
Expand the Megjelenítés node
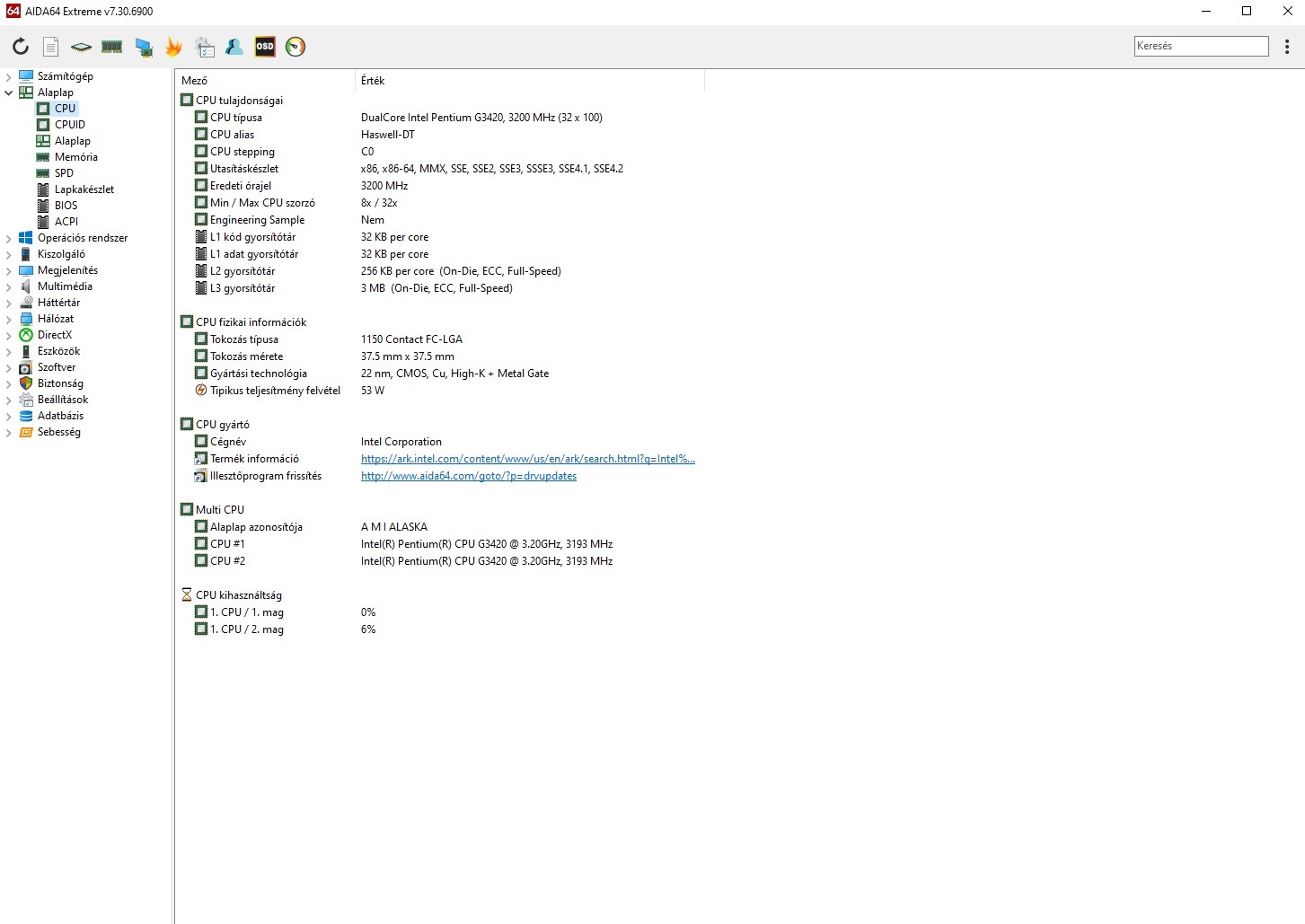(9, 270)
